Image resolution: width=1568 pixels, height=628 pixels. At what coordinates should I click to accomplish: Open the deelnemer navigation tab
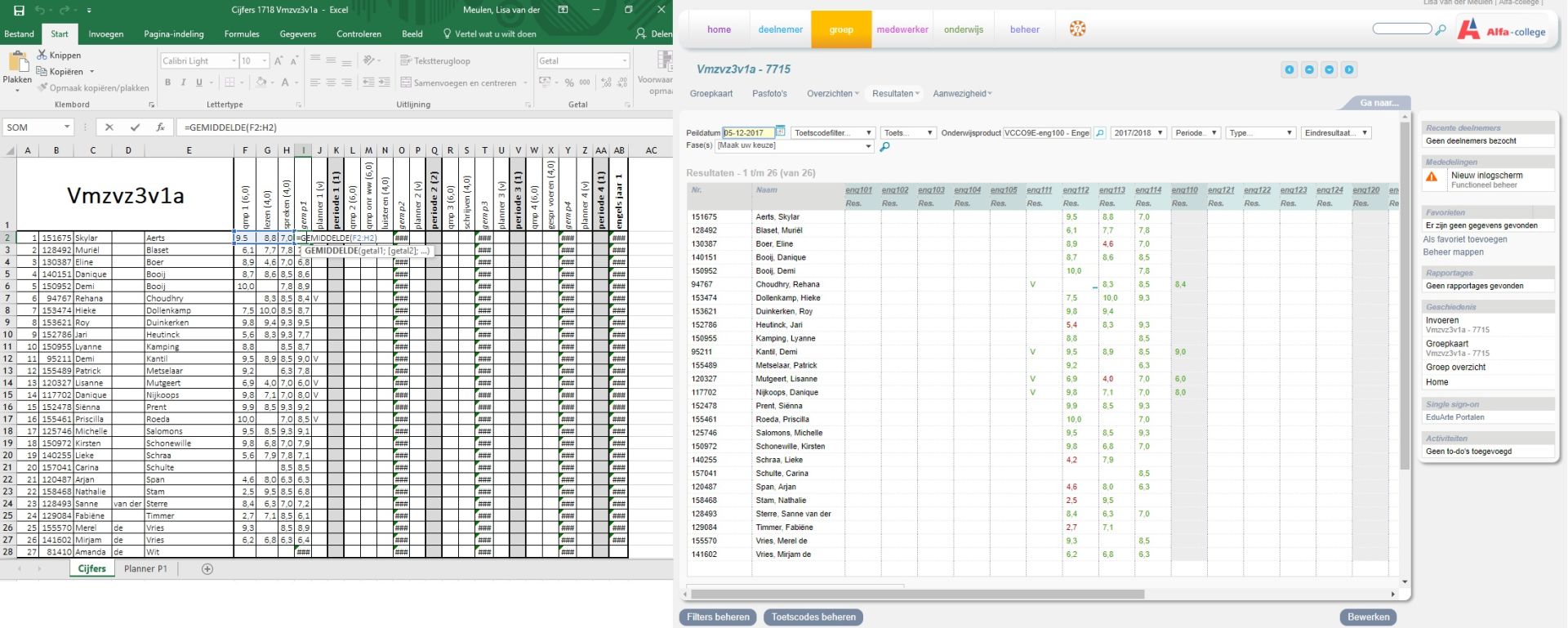(x=780, y=29)
